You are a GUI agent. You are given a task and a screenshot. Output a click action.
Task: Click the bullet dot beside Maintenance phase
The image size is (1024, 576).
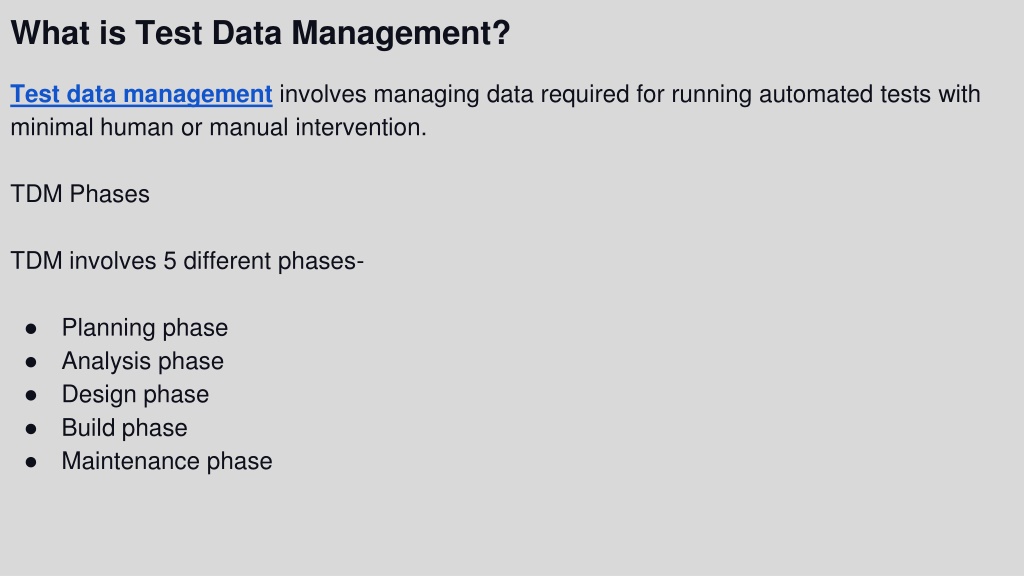tap(31, 462)
